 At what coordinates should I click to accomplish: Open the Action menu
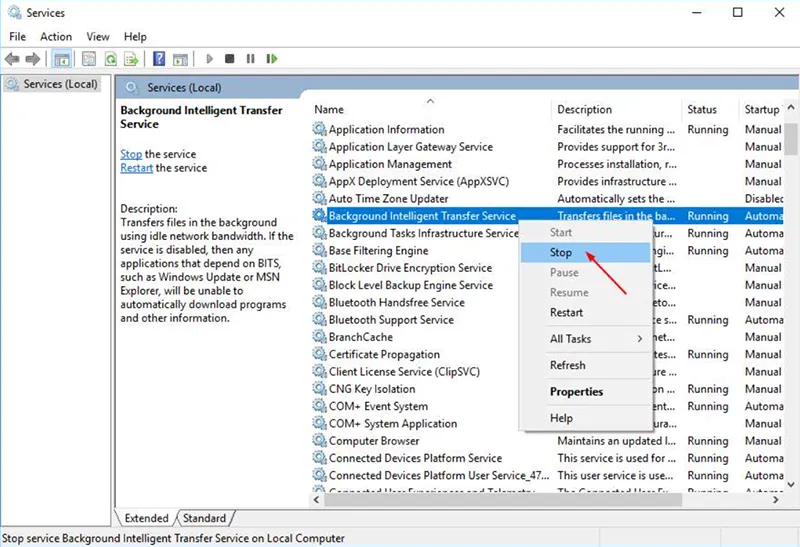pyautogui.click(x=56, y=37)
